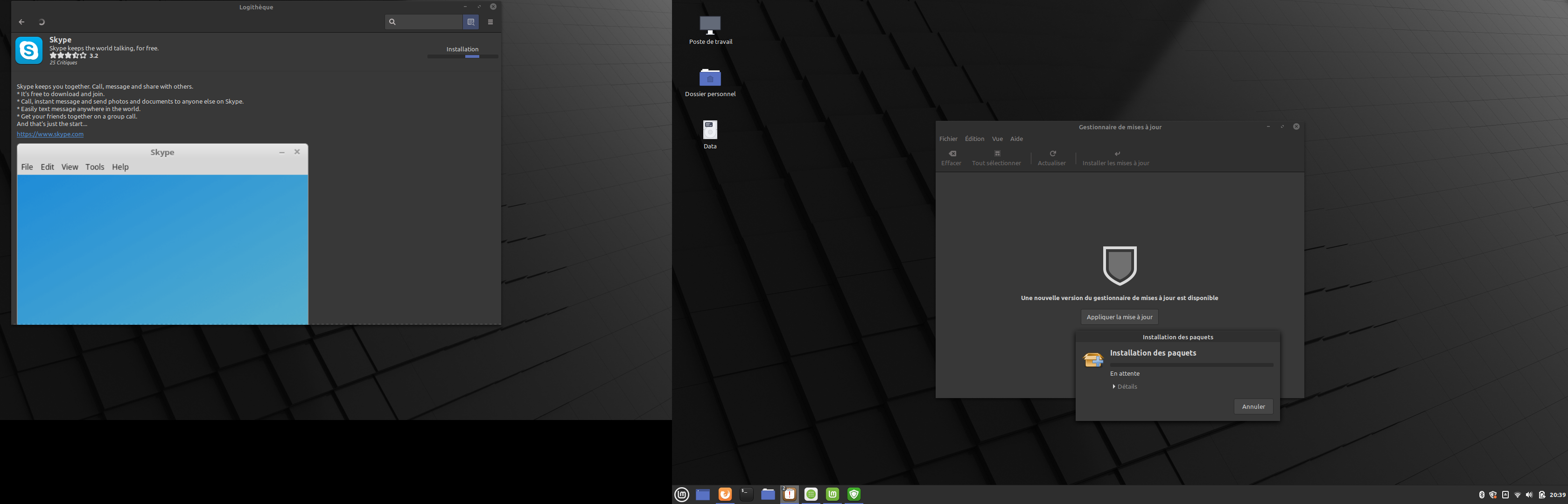Open the Aide menu in update manager
This screenshot has width=1568, height=504.
(1016, 139)
